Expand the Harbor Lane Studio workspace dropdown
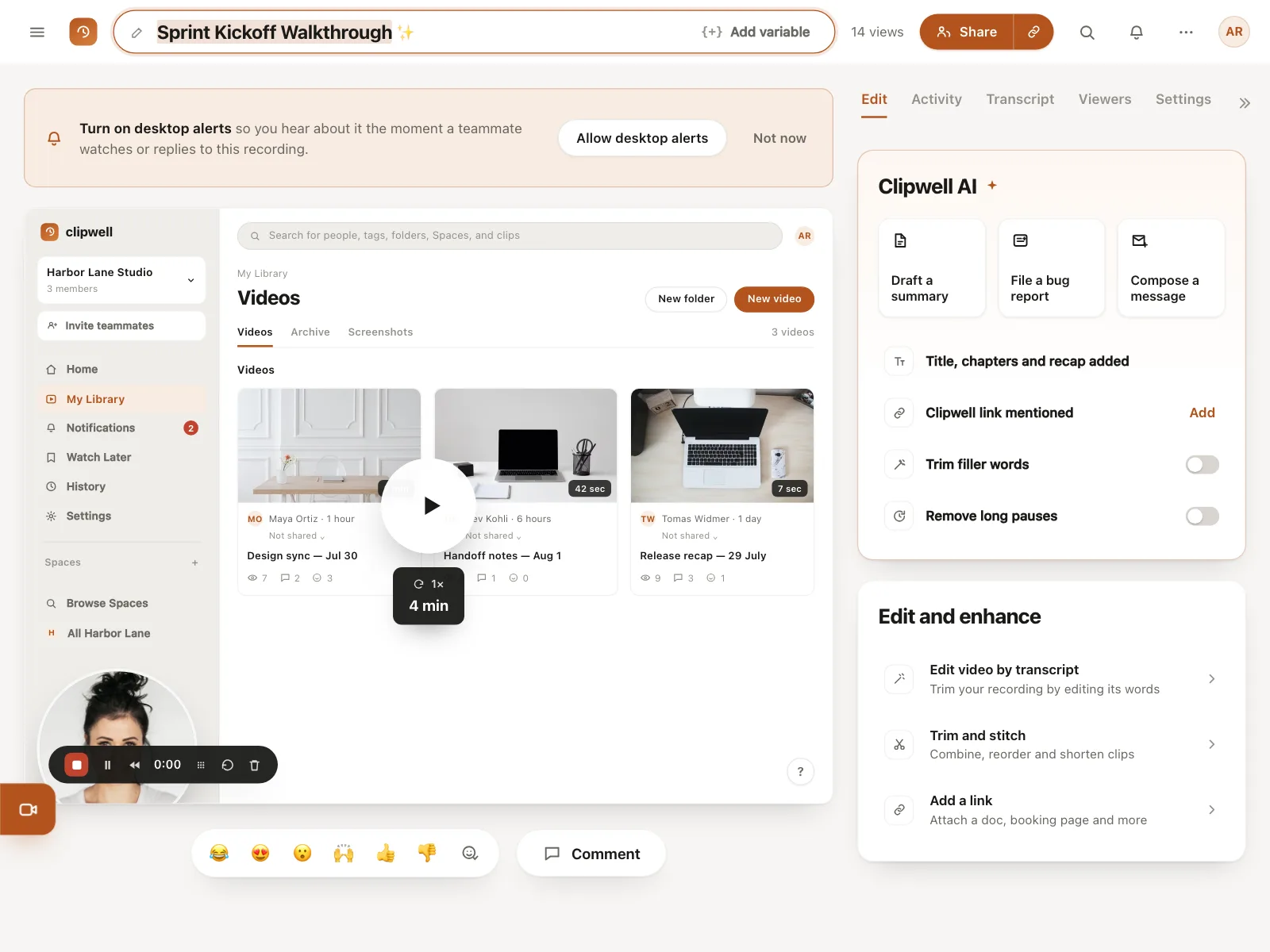 click(x=121, y=279)
